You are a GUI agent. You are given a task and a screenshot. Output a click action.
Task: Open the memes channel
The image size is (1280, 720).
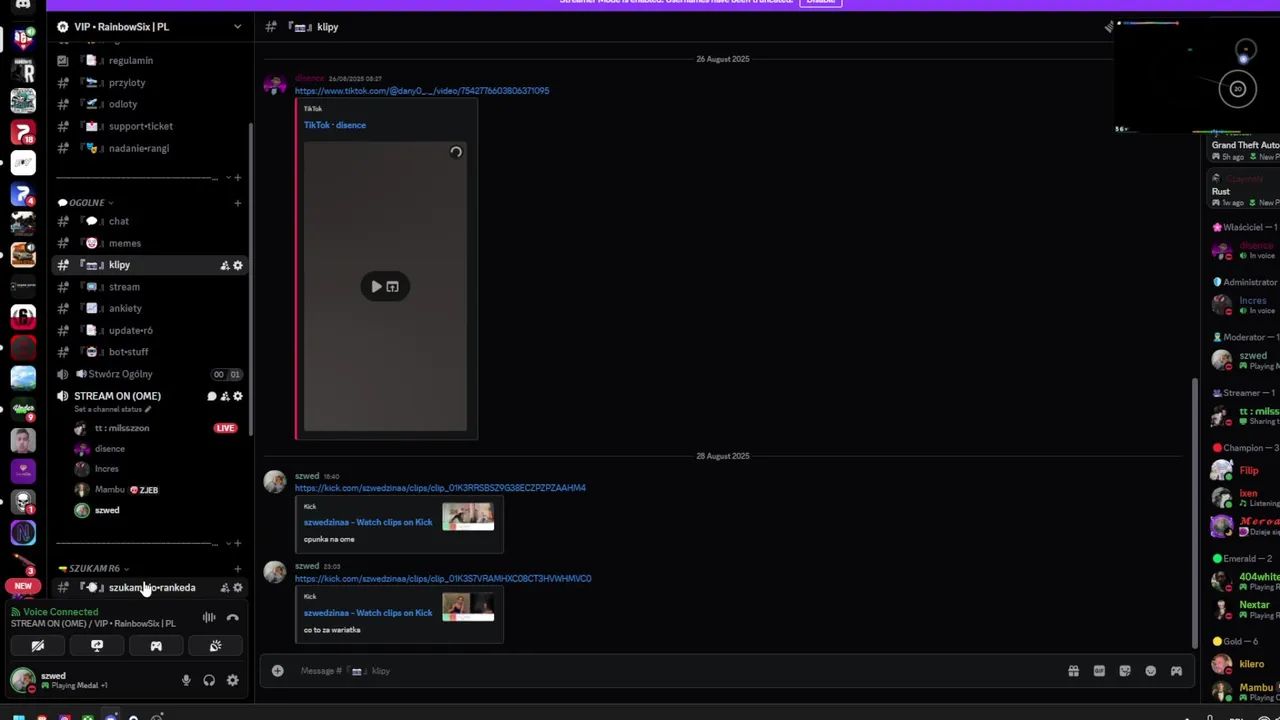(x=150, y=243)
